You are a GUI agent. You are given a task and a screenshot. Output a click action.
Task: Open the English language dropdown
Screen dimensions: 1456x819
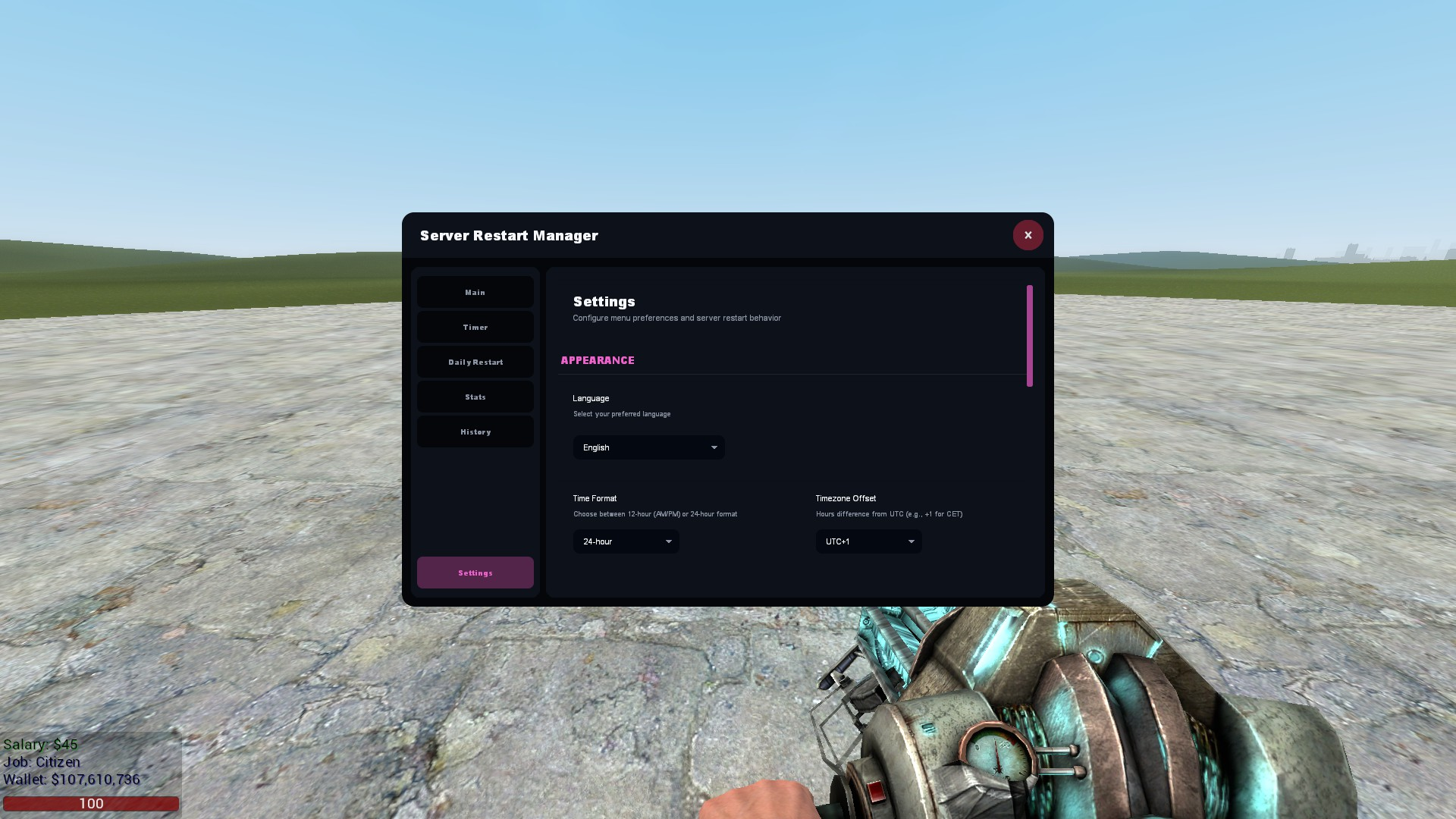pos(649,447)
